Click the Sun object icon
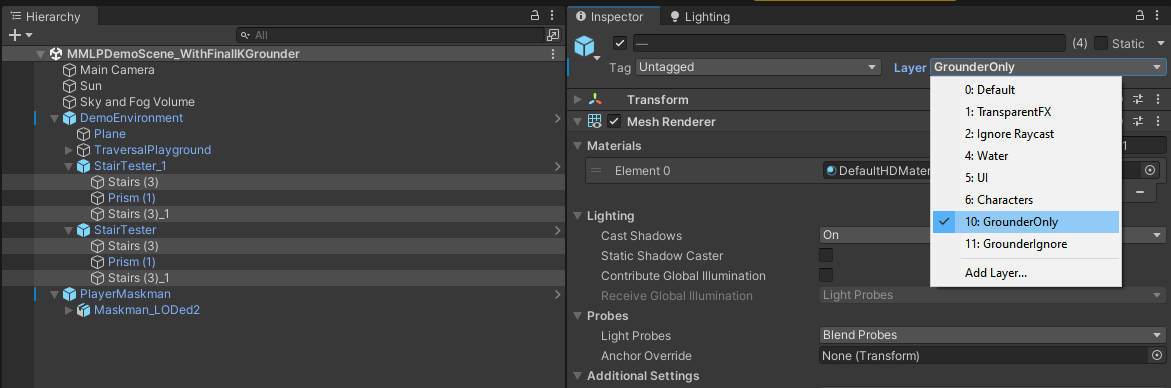1171x388 pixels. (69, 86)
